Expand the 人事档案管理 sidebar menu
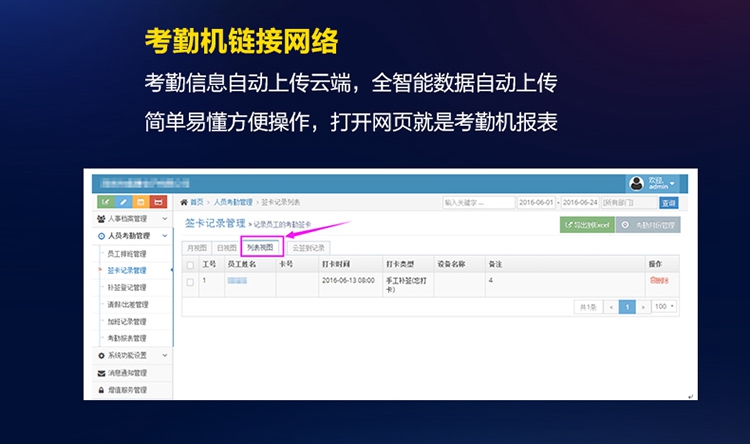The height and width of the screenshot is (444, 750). 133,219
